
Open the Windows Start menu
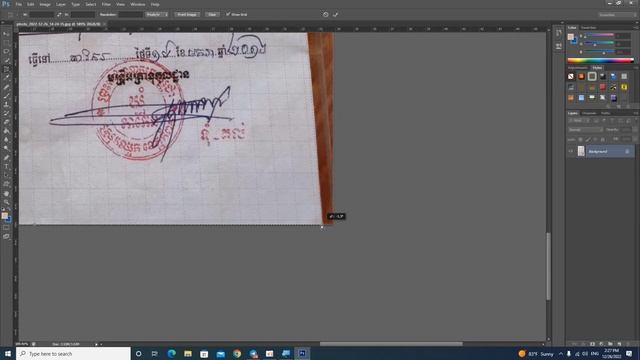click(7, 353)
